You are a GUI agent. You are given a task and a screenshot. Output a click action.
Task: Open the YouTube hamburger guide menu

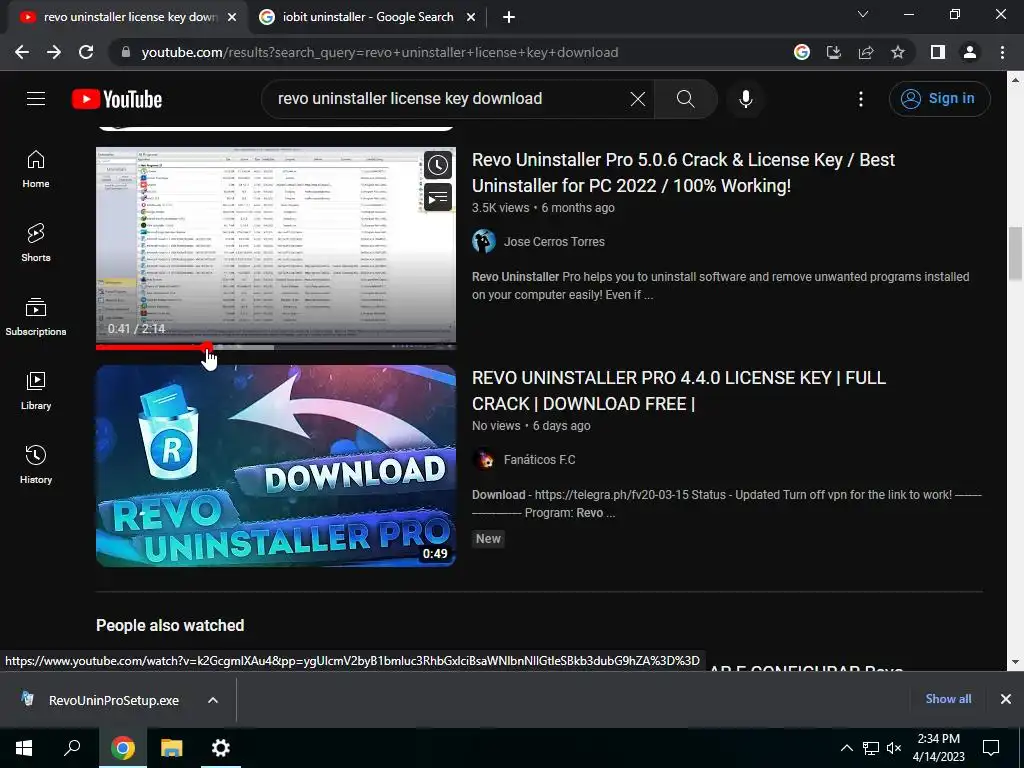[36, 99]
